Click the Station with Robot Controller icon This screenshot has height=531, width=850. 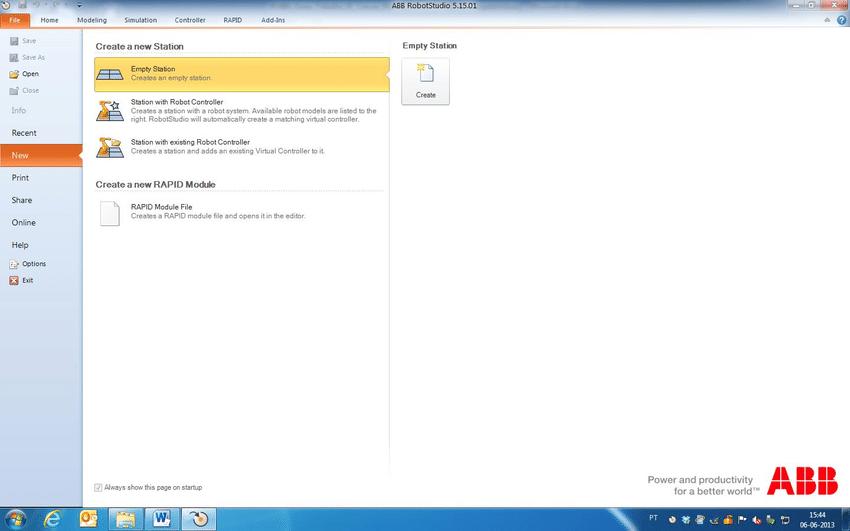click(x=110, y=111)
